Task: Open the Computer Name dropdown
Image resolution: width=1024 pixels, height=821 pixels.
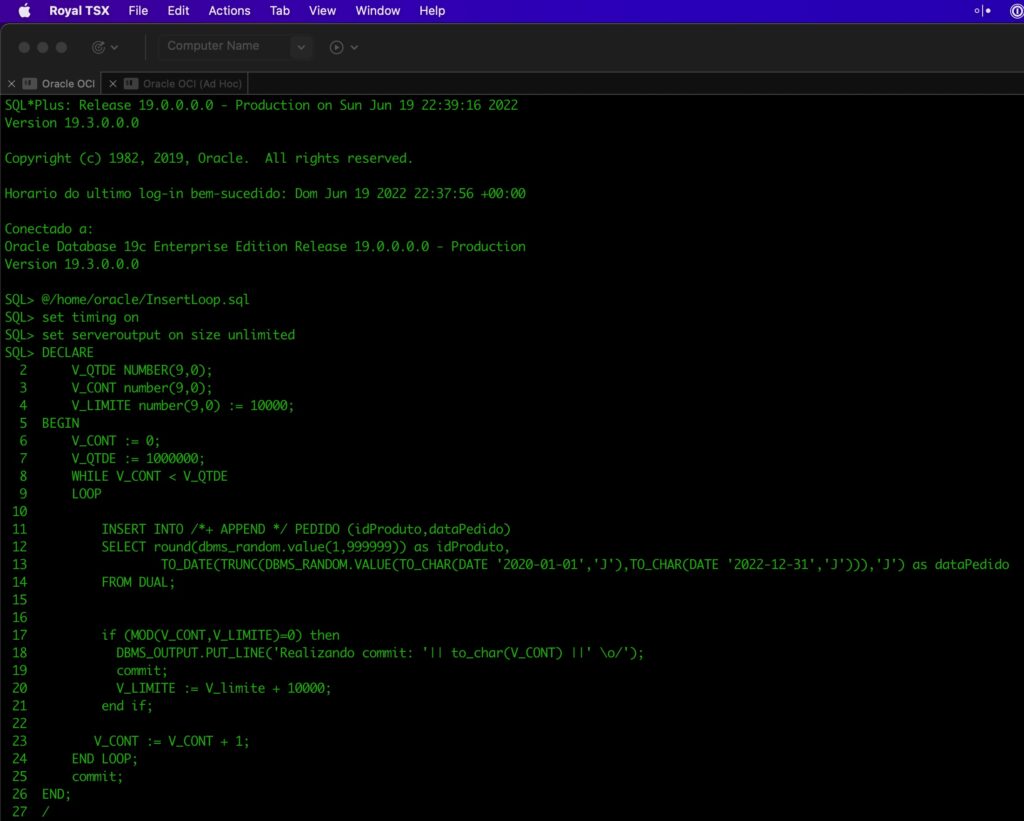Action: pyautogui.click(x=301, y=46)
